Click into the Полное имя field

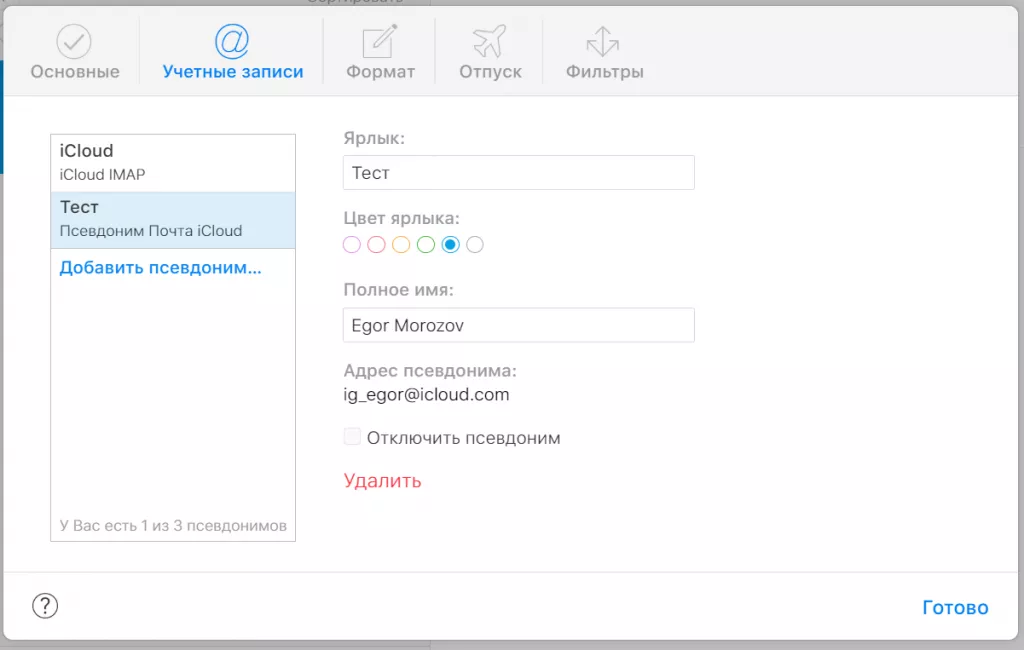518,326
